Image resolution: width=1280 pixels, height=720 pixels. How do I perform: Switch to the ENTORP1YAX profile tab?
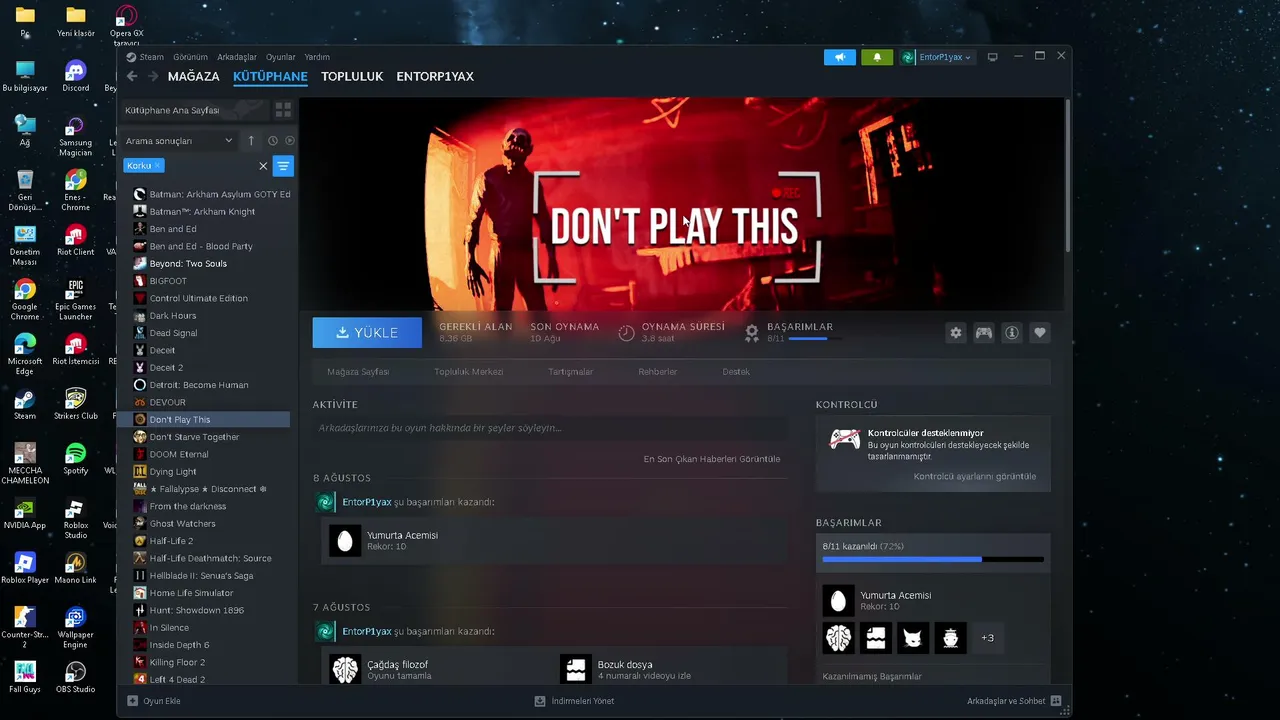pos(435,77)
